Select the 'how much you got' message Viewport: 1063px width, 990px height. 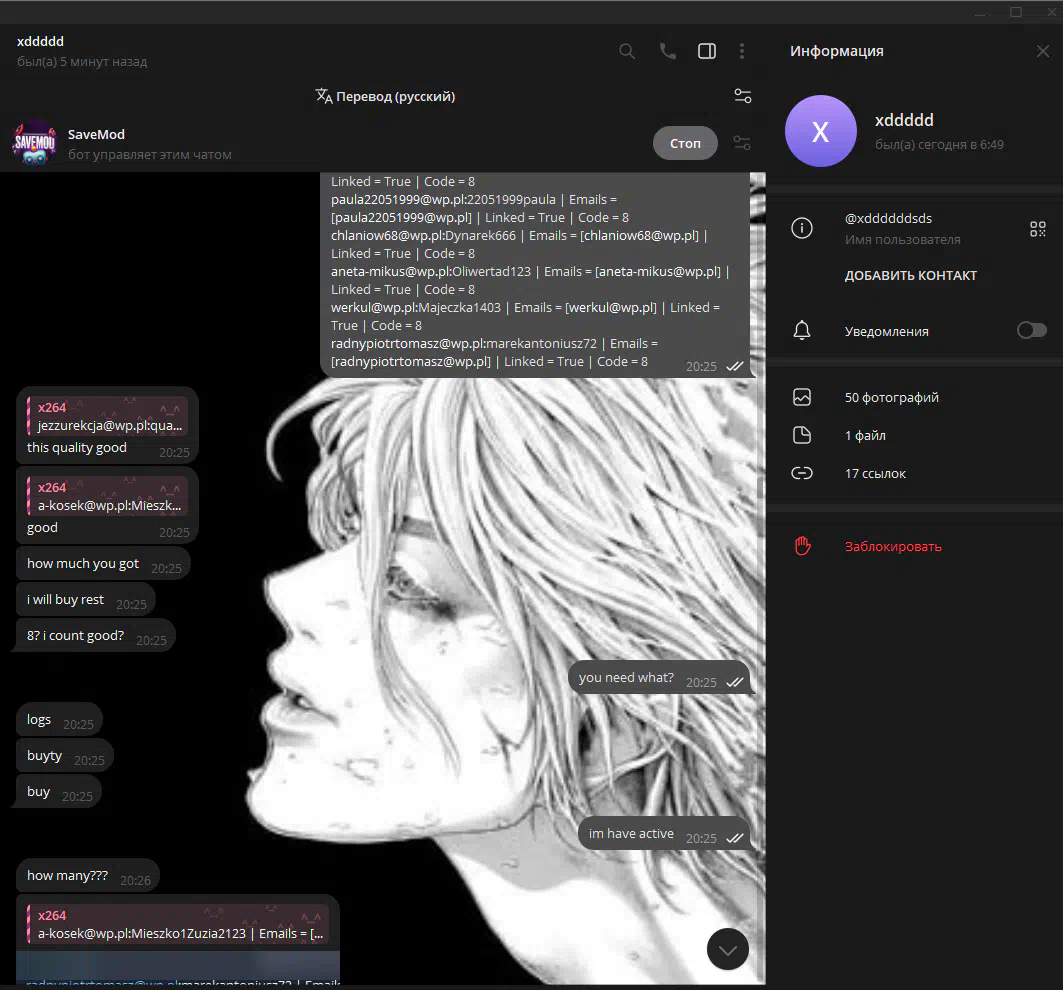[x=103, y=563]
